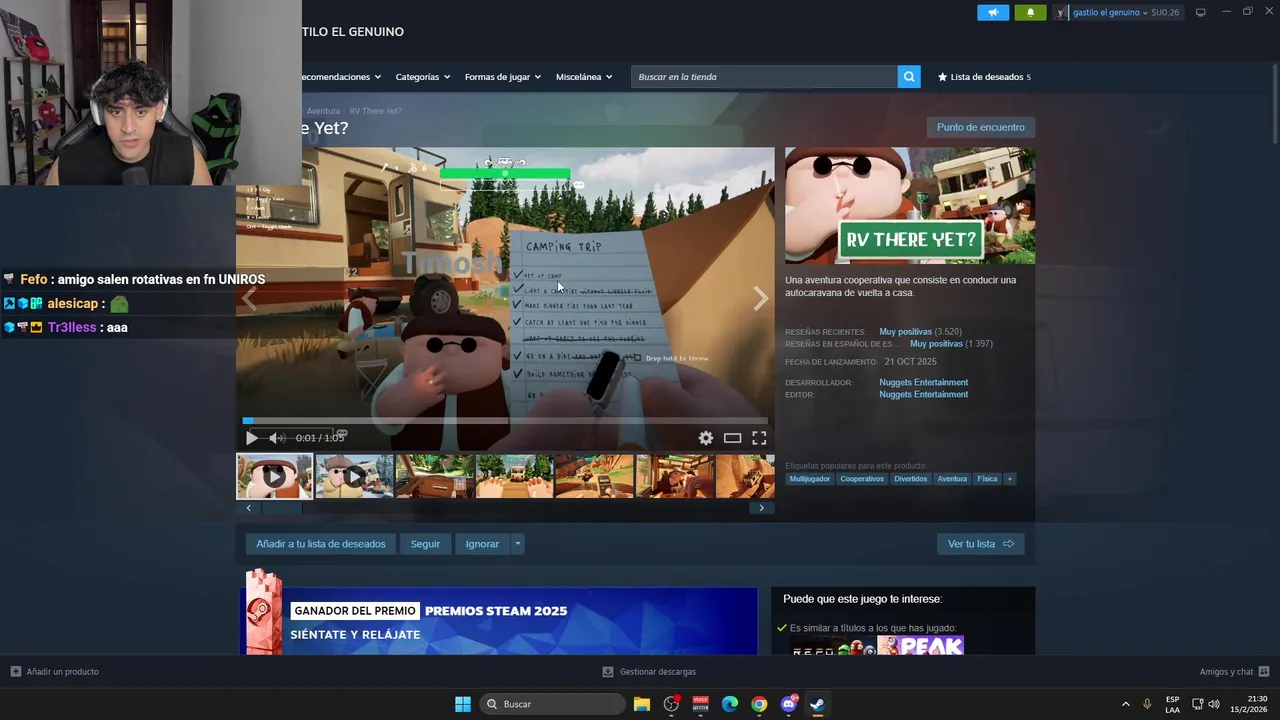Open the green notifications bell
This screenshot has height=720, width=1280.
click(1031, 13)
